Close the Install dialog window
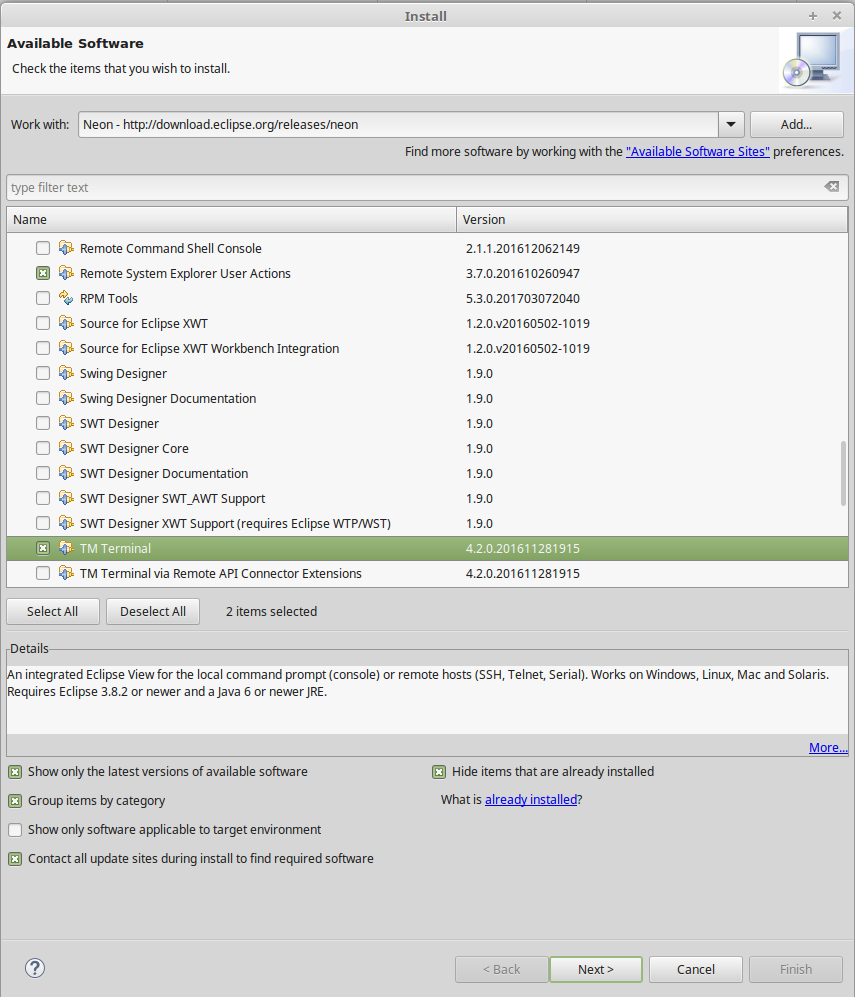 837,16
